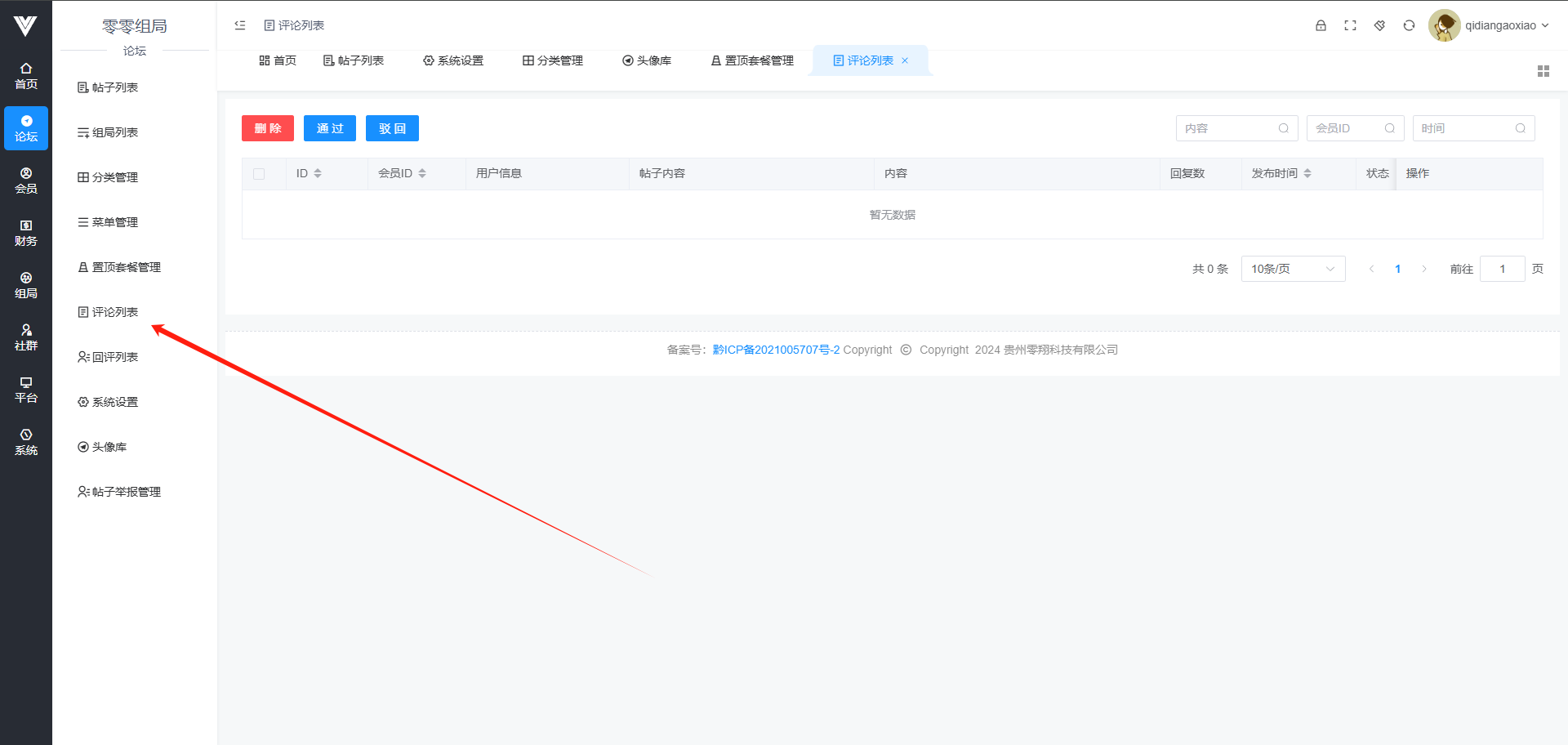Image resolution: width=1568 pixels, height=745 pixels.
Task: Toggle fullscreen mode icon
Action: (x=1350, y=25)
